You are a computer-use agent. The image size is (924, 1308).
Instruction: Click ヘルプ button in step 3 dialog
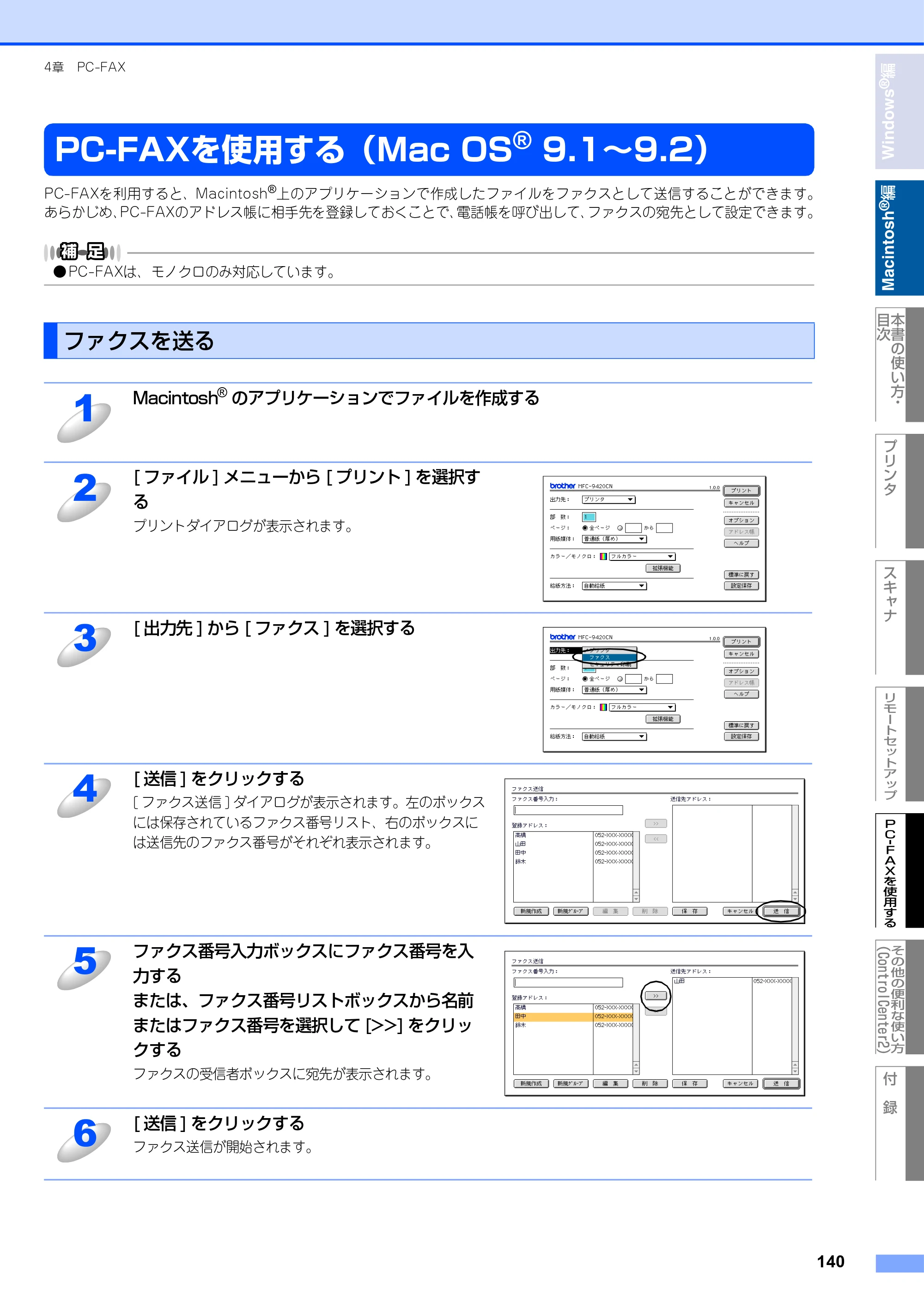741,694
